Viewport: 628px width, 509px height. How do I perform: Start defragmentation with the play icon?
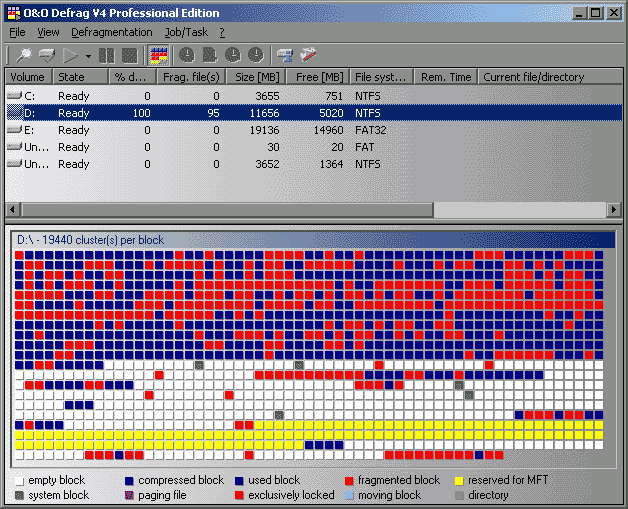click(70, 55)
